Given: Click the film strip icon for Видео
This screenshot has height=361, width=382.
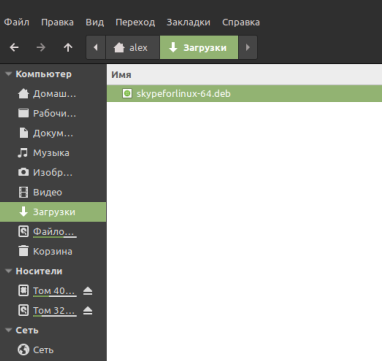Looking at the screenshot, I should (23, 192).
